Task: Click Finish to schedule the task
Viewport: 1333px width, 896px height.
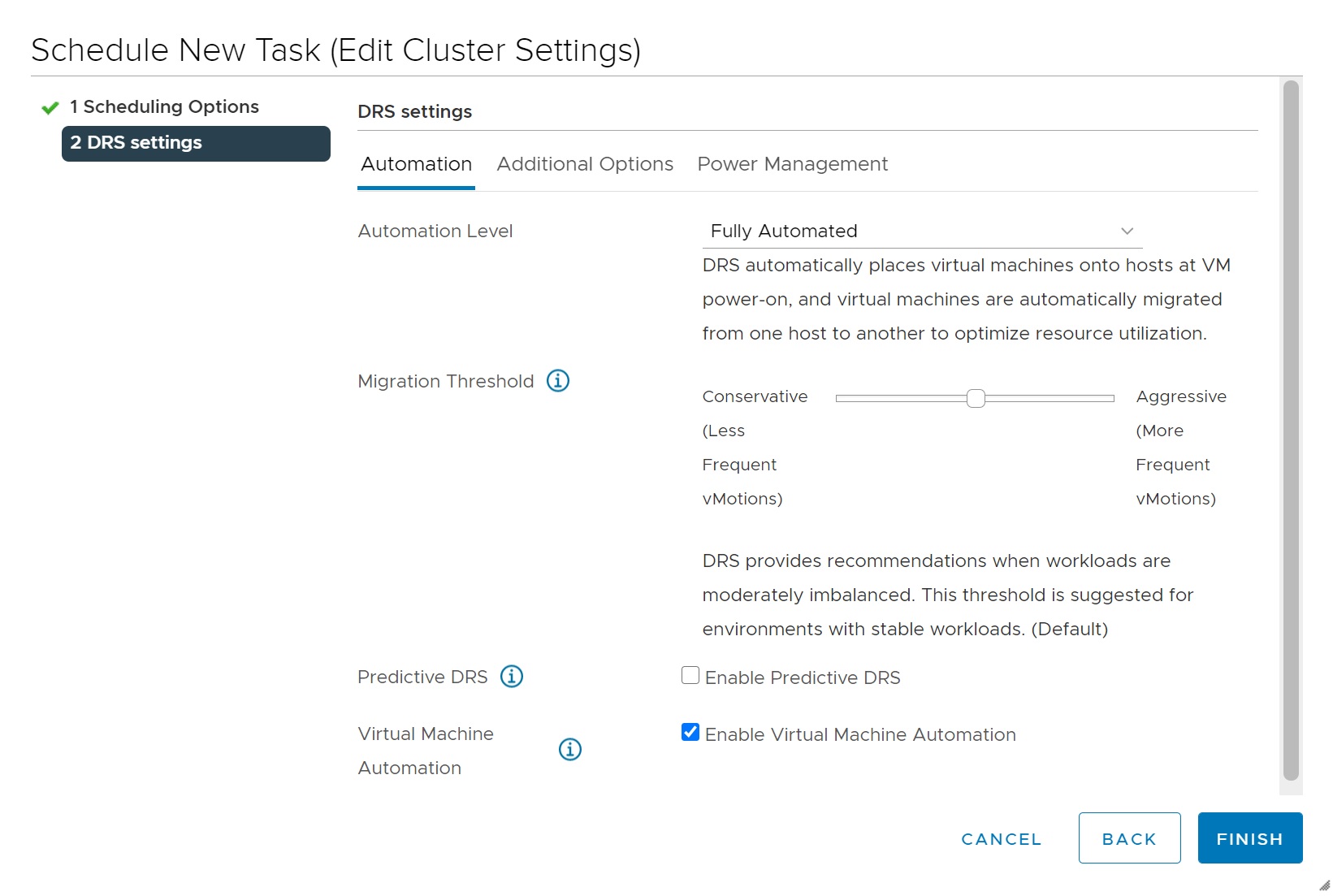Action: point(1249,838)
